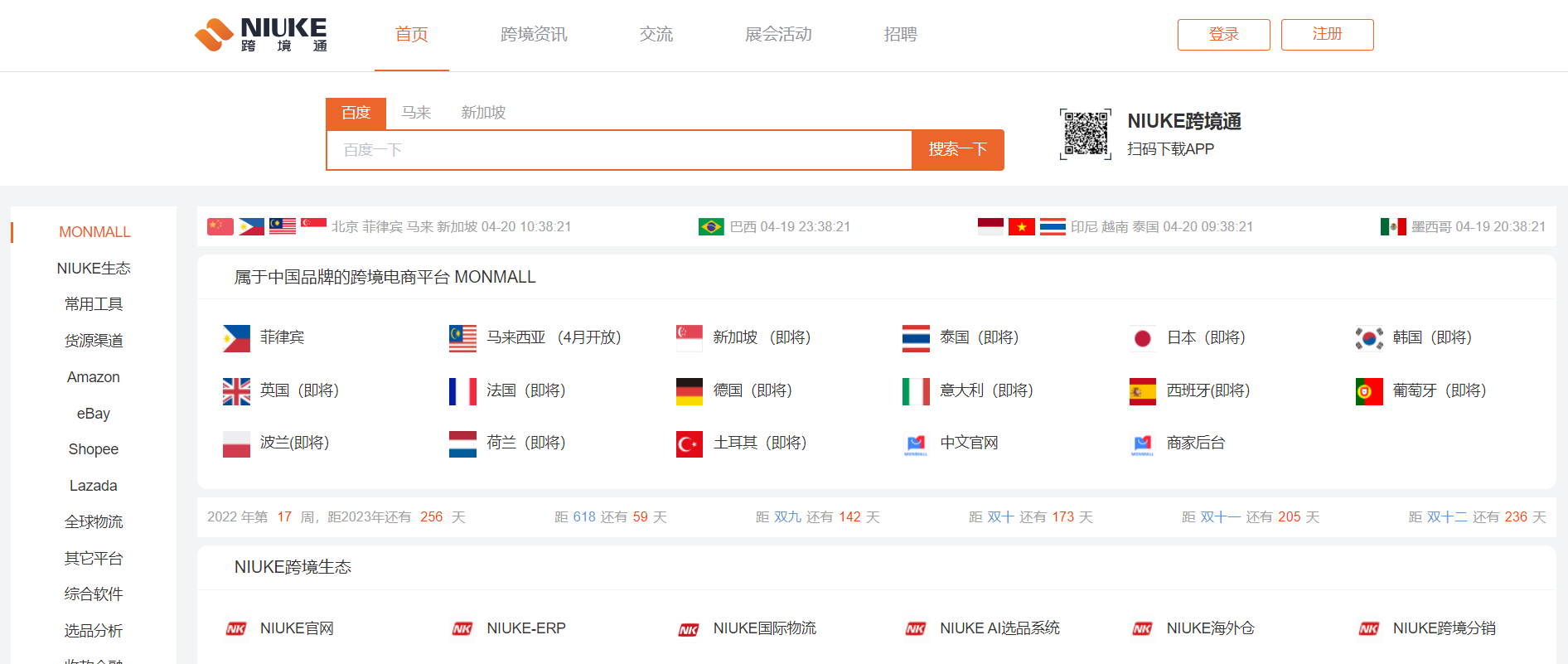This screenshot has width=1568, height=664.
Task: Click the MONMALL icon beside 商家后台
Action: coord(1143,444)
